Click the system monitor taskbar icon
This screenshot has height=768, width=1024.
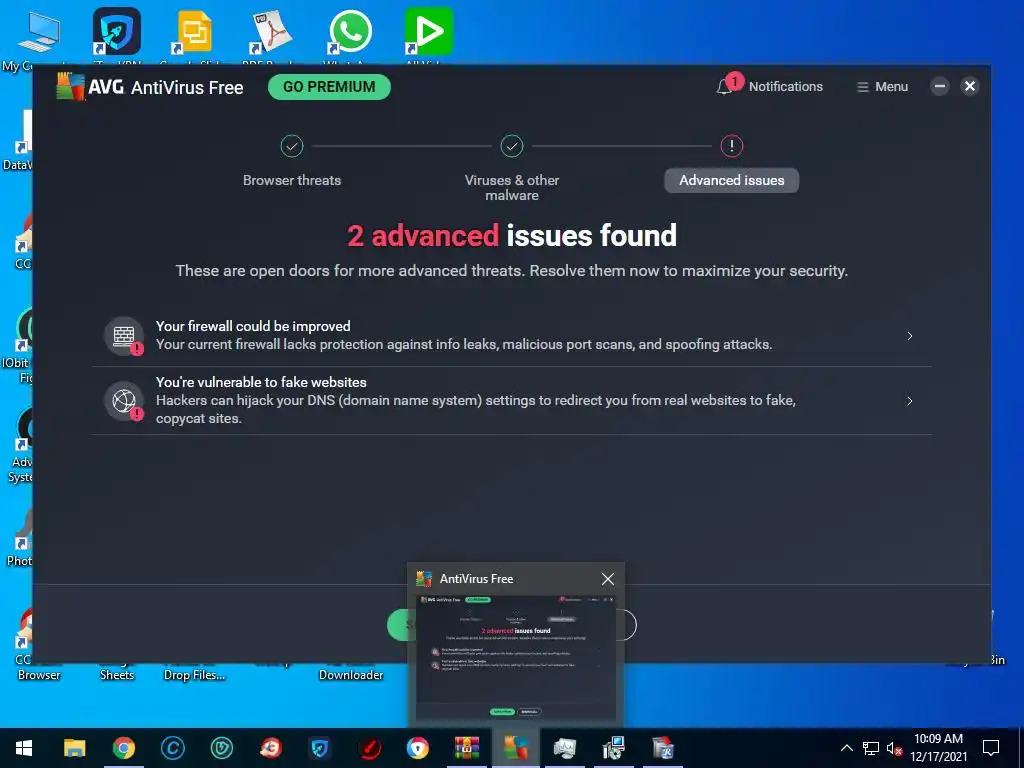[x=565, y=748]
